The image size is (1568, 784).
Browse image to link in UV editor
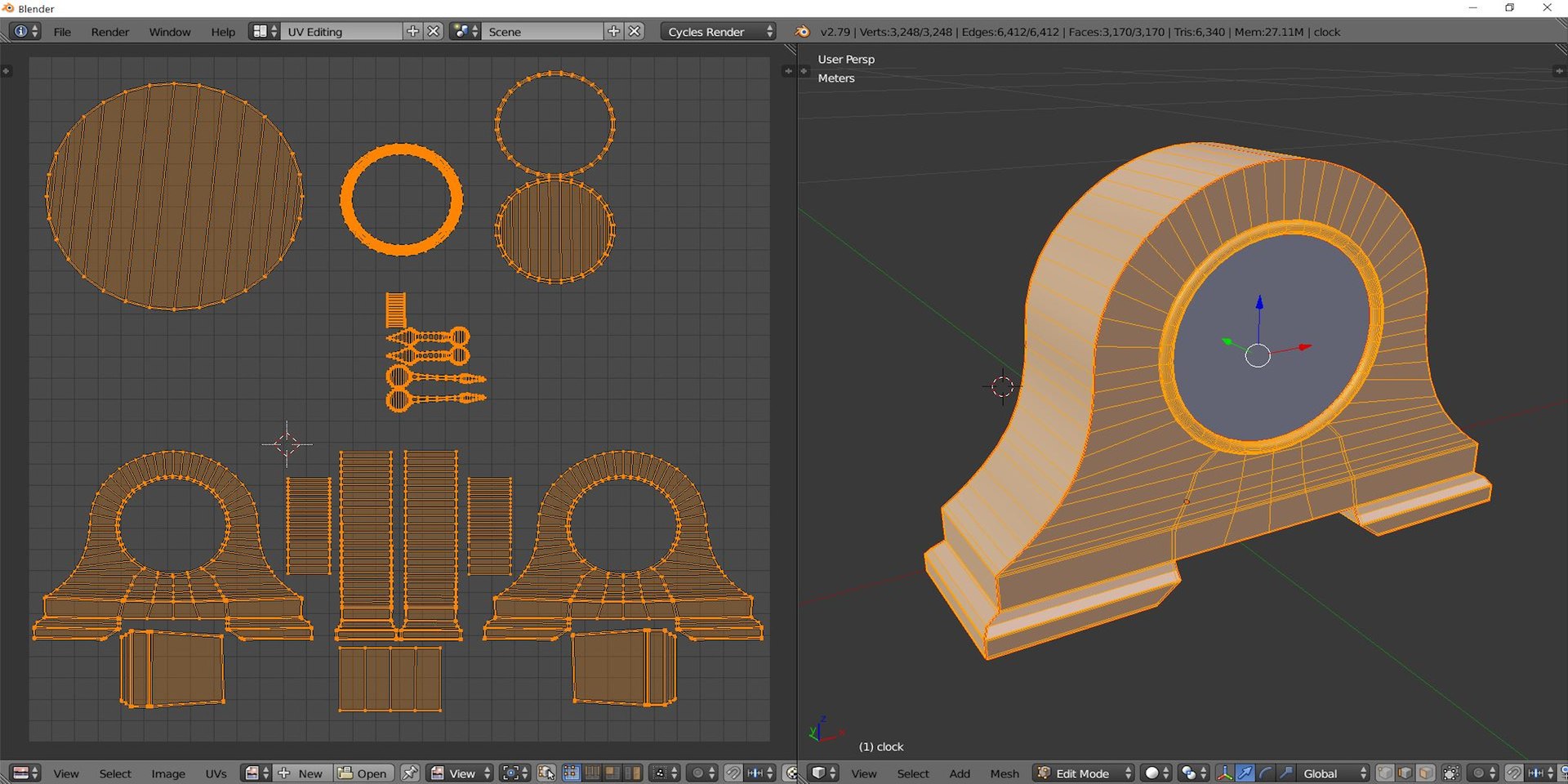256,773
